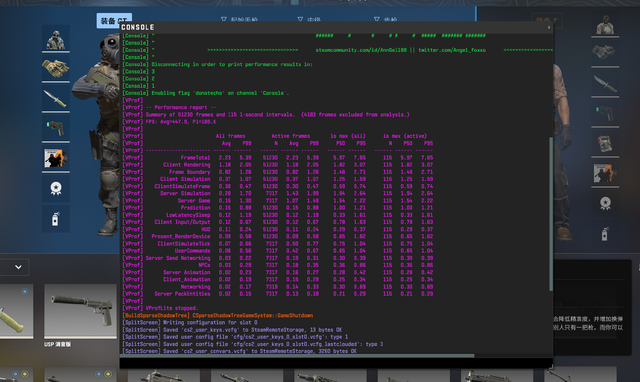640x382 pixels.
Task: Click the ClientSimulateFrame row
Action: pos(278,186)
